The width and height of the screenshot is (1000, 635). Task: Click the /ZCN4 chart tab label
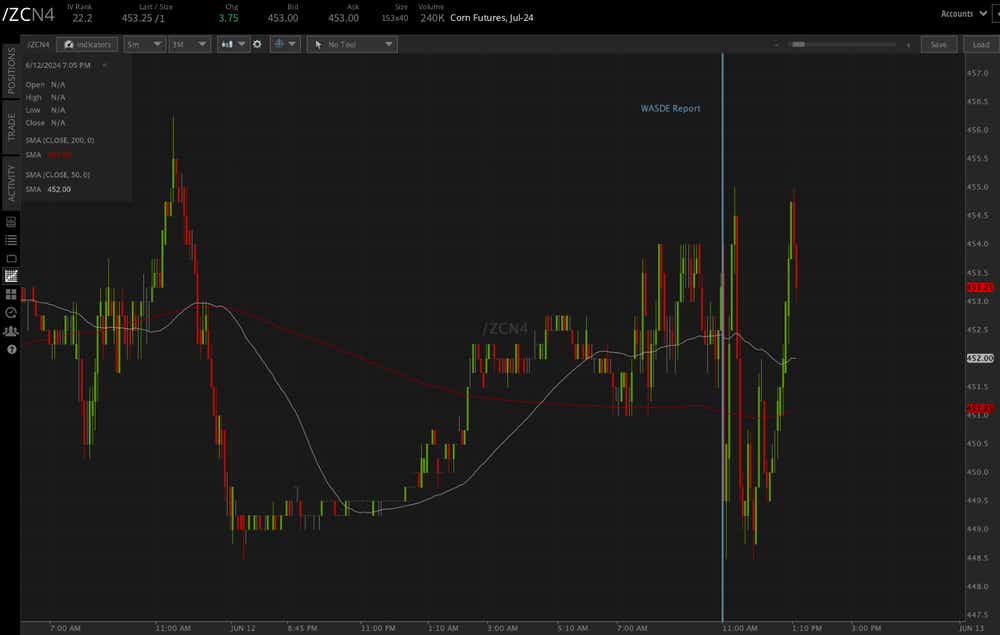(38, 44)
